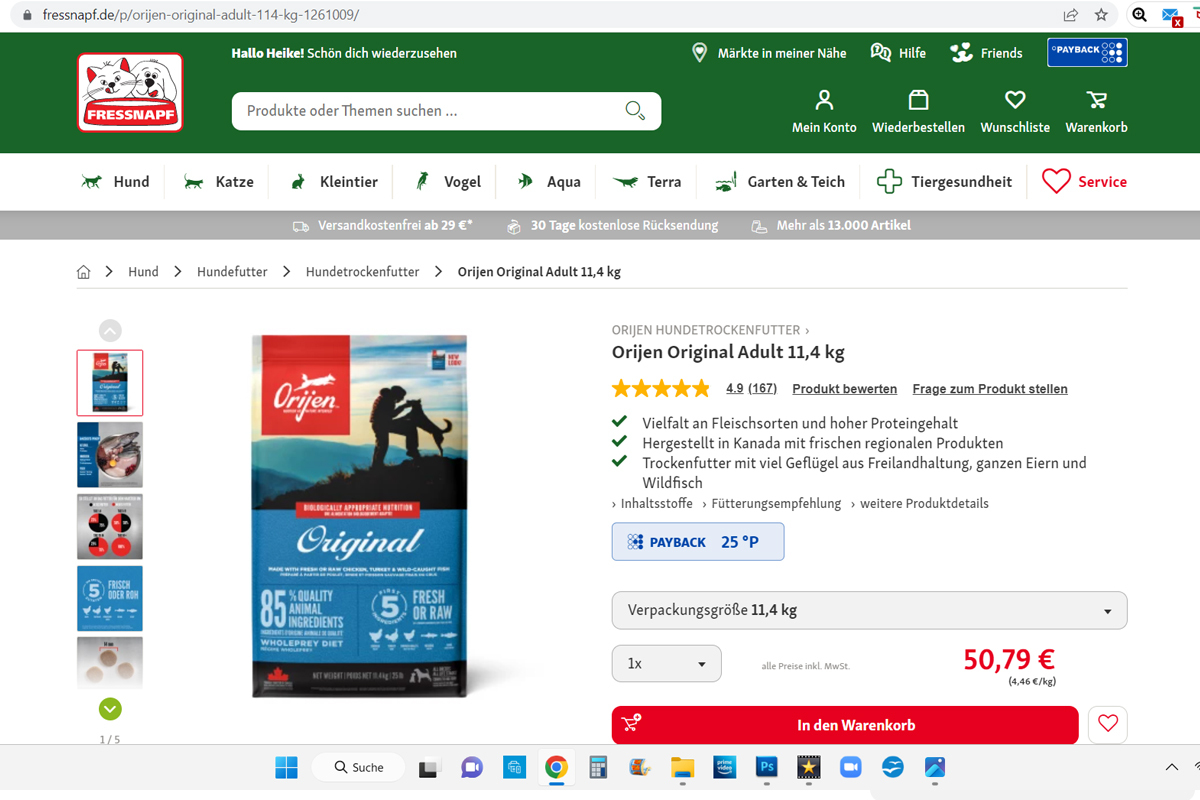Click the Fressnapf logo
This screenshot has width=1200, height=800.
point(130,92)
